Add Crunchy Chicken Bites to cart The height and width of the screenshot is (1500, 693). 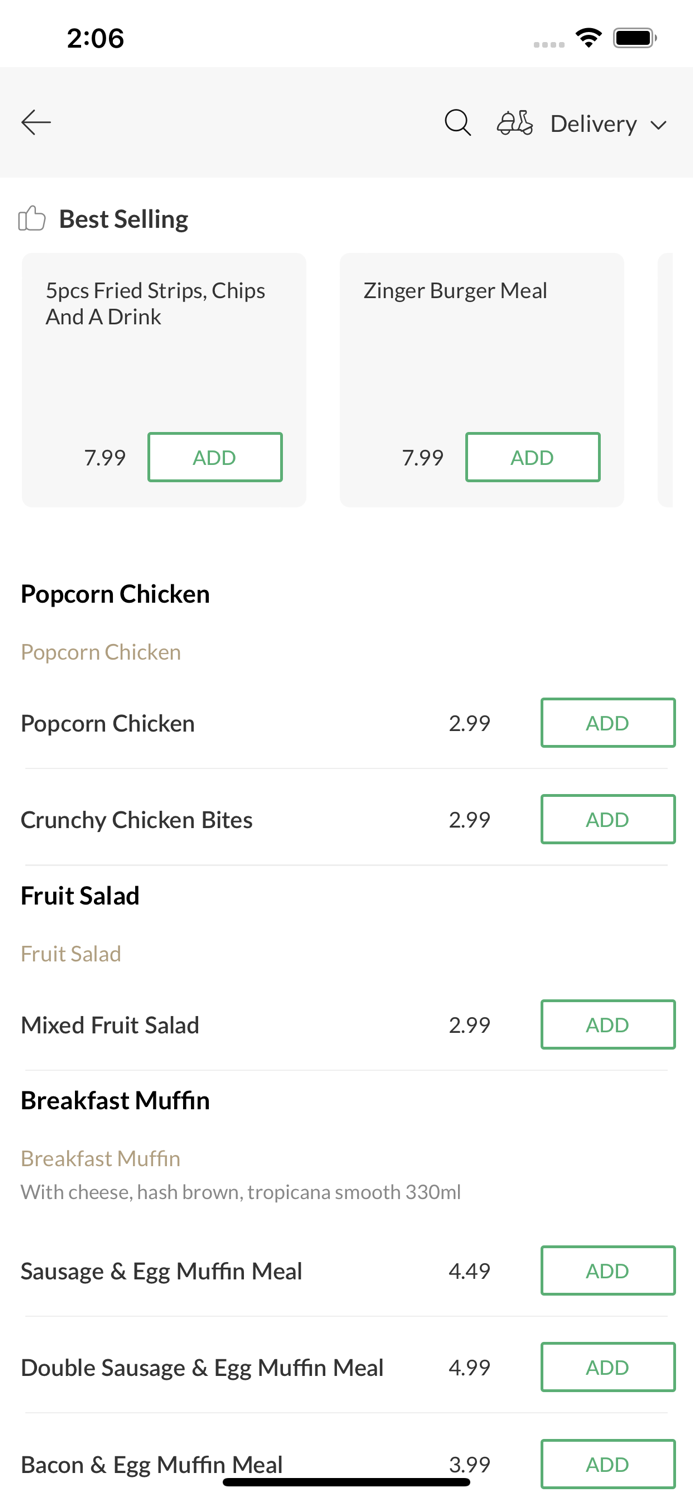pos(608,819)
